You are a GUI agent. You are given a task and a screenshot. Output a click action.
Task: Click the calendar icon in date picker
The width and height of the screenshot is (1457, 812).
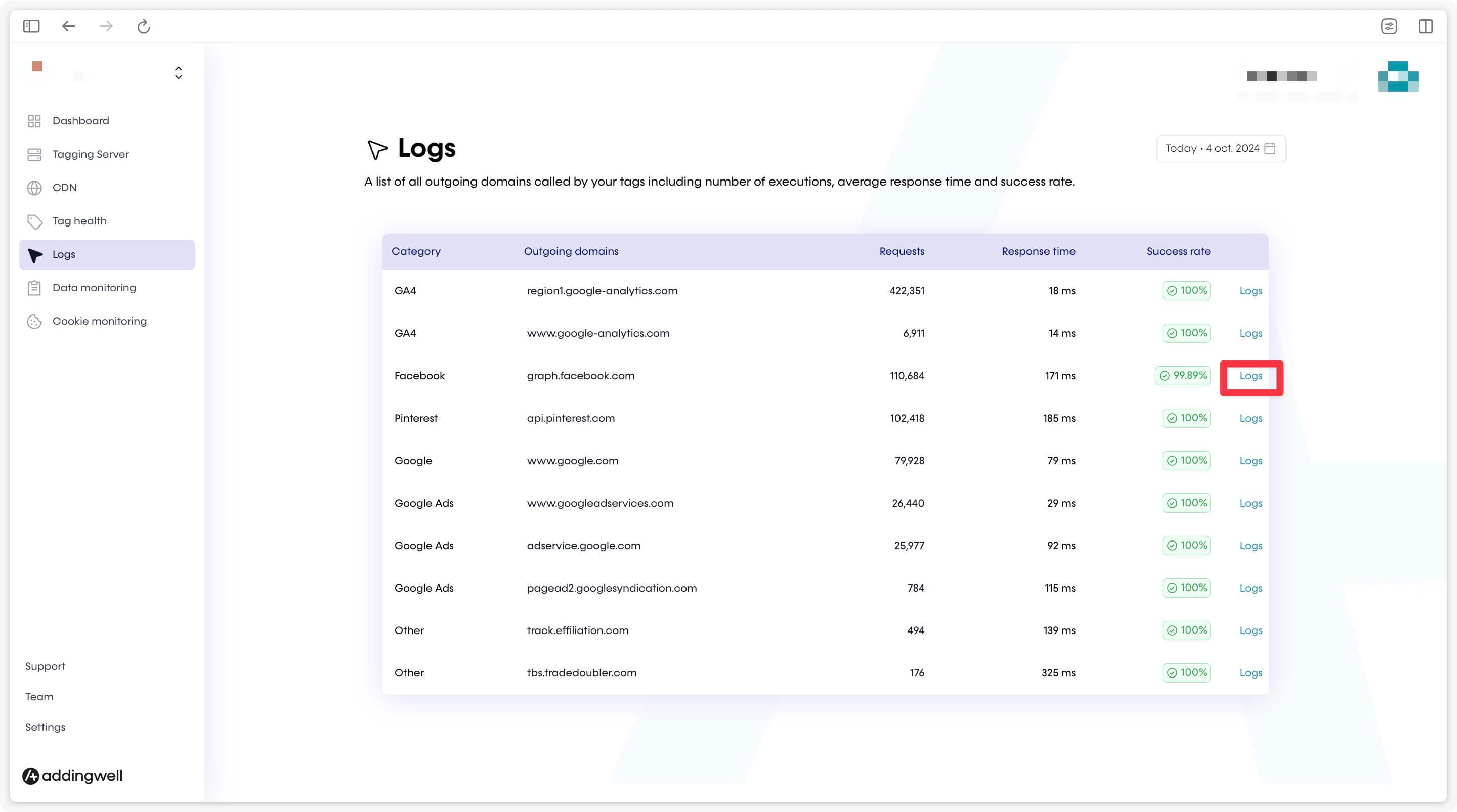1270,148
